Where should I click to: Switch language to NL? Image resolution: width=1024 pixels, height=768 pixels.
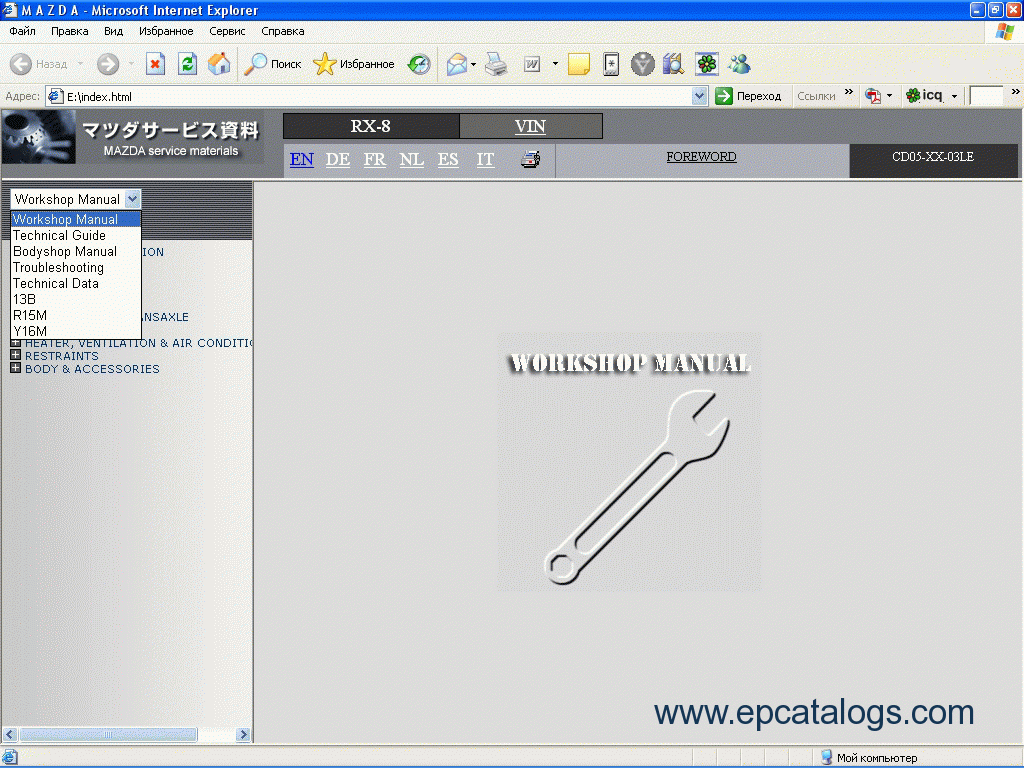tap(411, 159)
